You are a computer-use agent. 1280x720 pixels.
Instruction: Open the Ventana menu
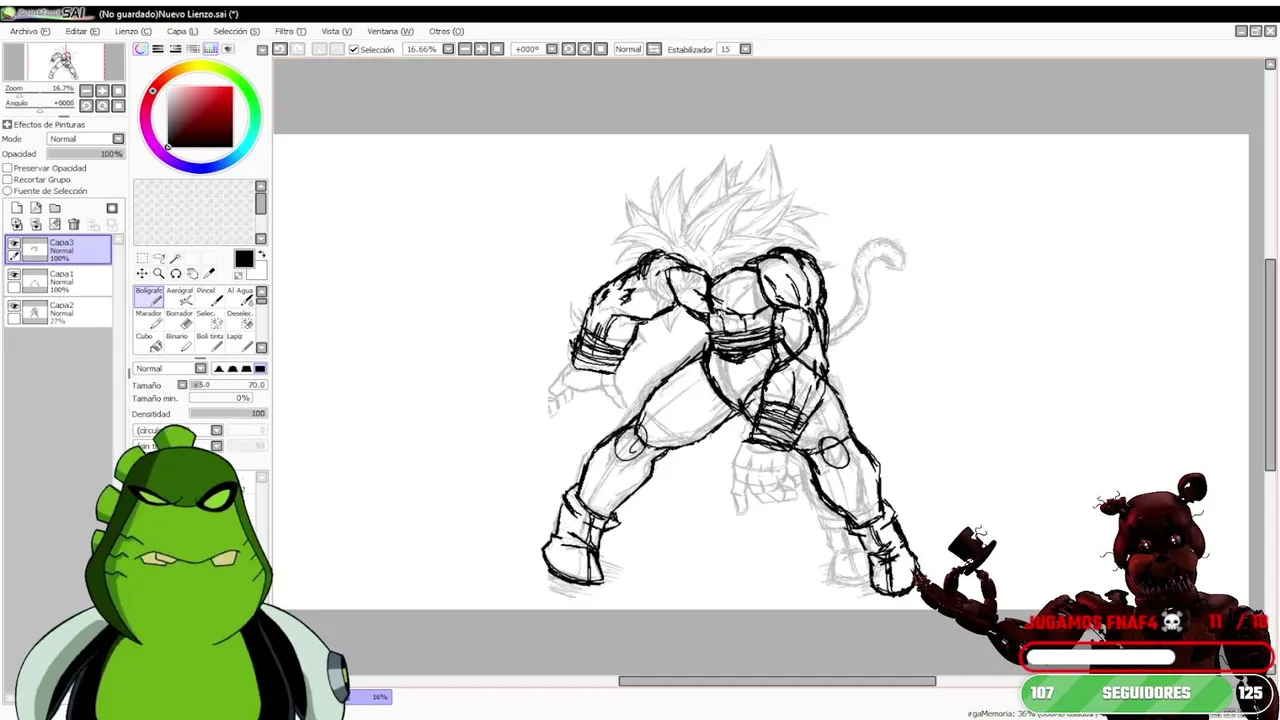coord(390,31)
